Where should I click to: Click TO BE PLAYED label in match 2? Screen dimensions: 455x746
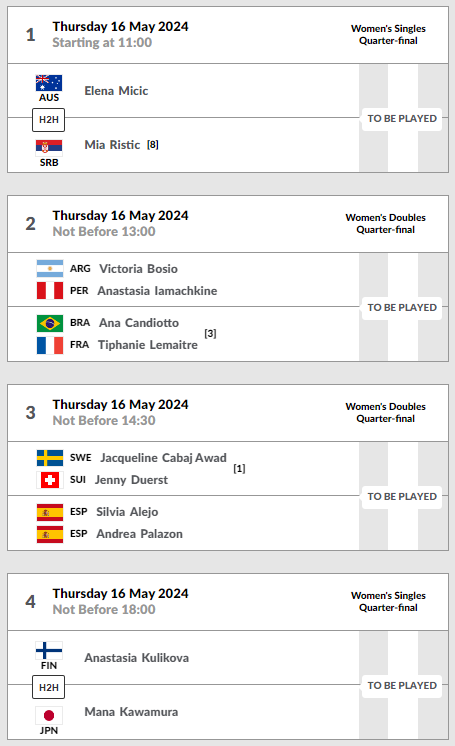point(402,307)
